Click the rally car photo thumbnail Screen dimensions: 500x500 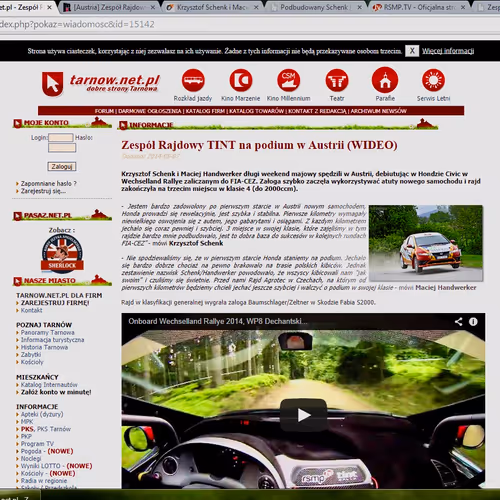(x=426, y=243)
